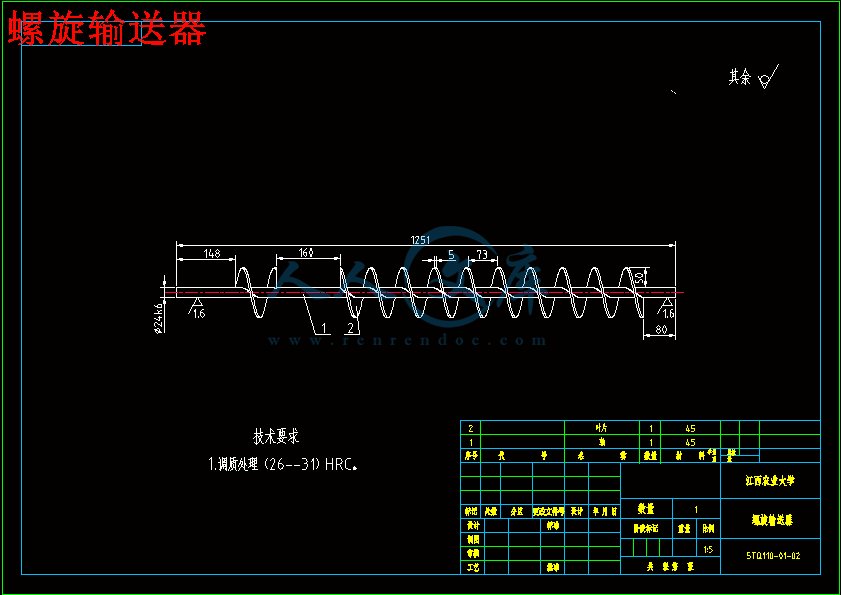Select the 调质处理 (26--31) HRC note

pyautogui.click(x=283, y=464)
